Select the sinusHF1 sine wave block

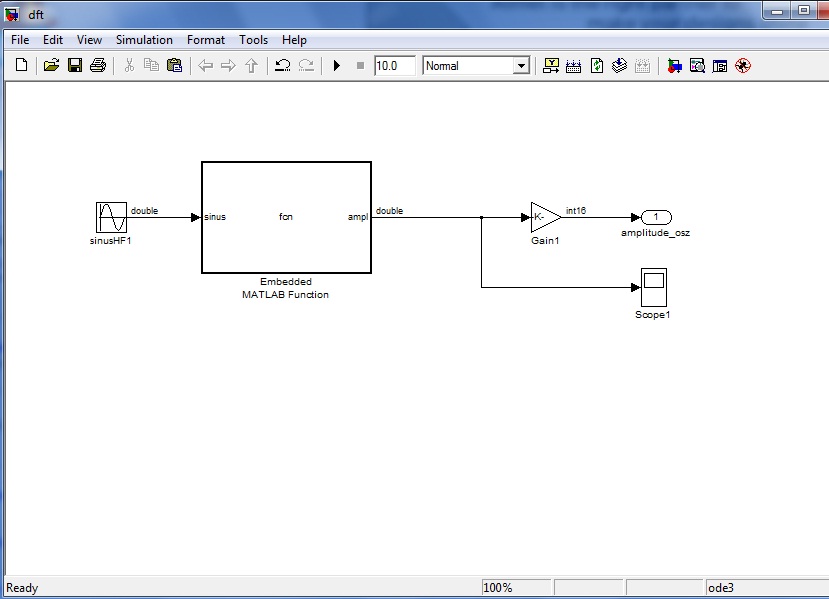tap(111, 217)
